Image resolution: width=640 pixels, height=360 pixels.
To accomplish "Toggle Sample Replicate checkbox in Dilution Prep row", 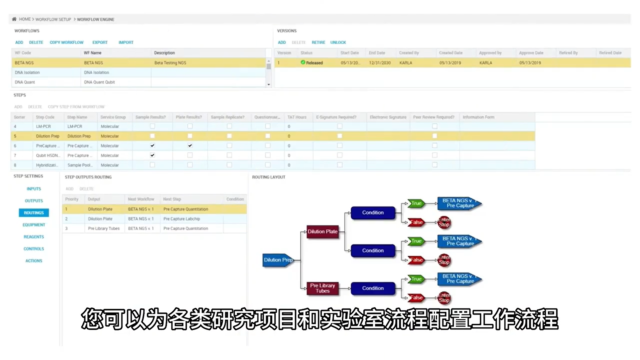I will click(x=229, y=136).
